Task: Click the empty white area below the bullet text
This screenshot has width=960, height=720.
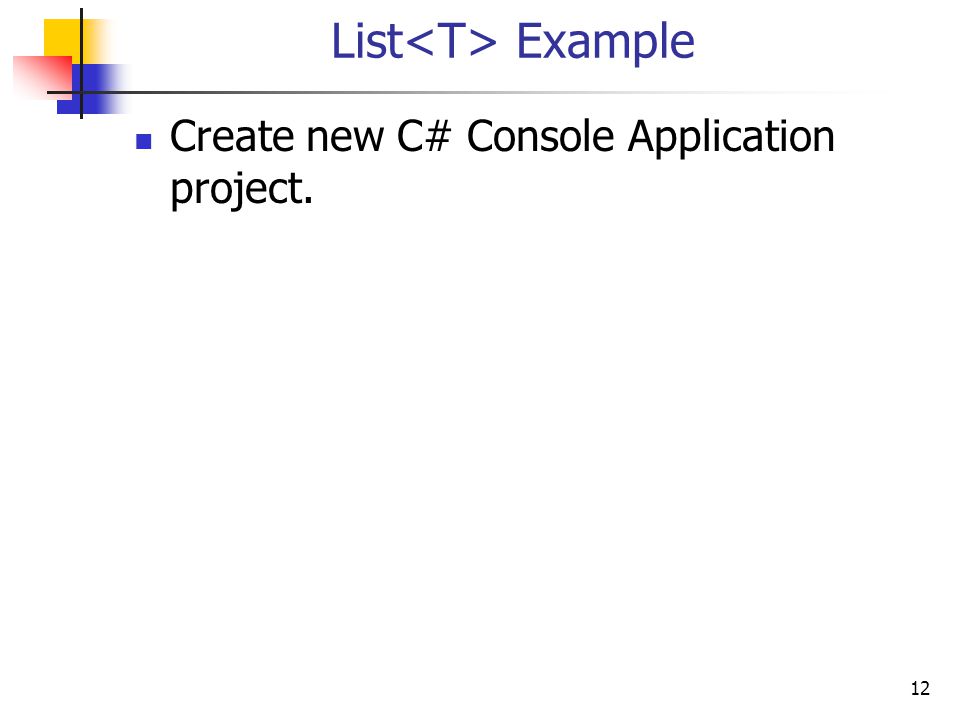Action: point(480,429)
